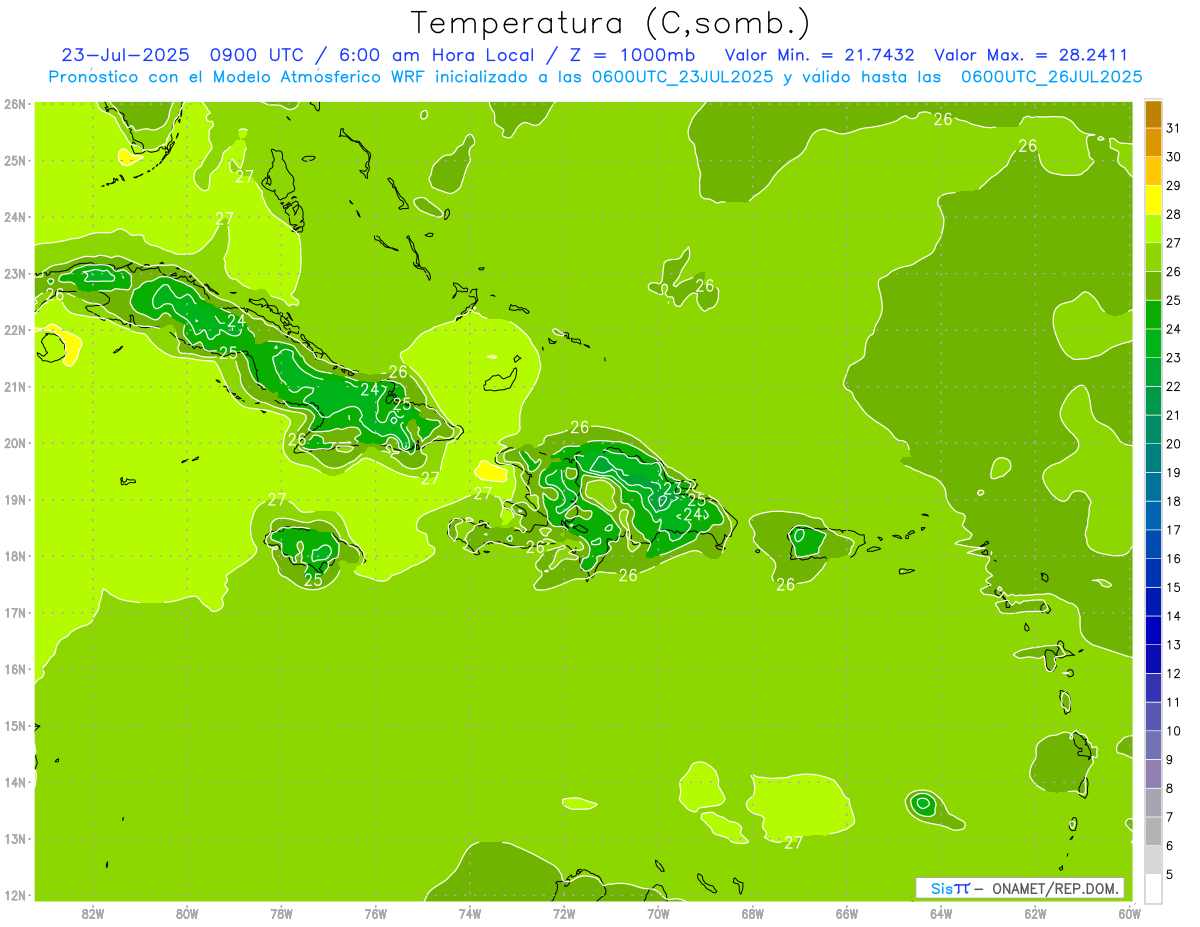Click the '23' contour label over Hispaniola
This screenshot has width=1200, height=927.
674,487
